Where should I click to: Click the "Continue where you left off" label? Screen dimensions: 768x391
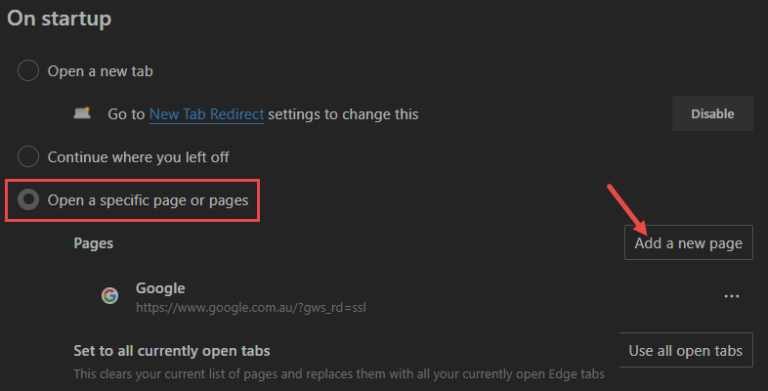tap(138, 157)
